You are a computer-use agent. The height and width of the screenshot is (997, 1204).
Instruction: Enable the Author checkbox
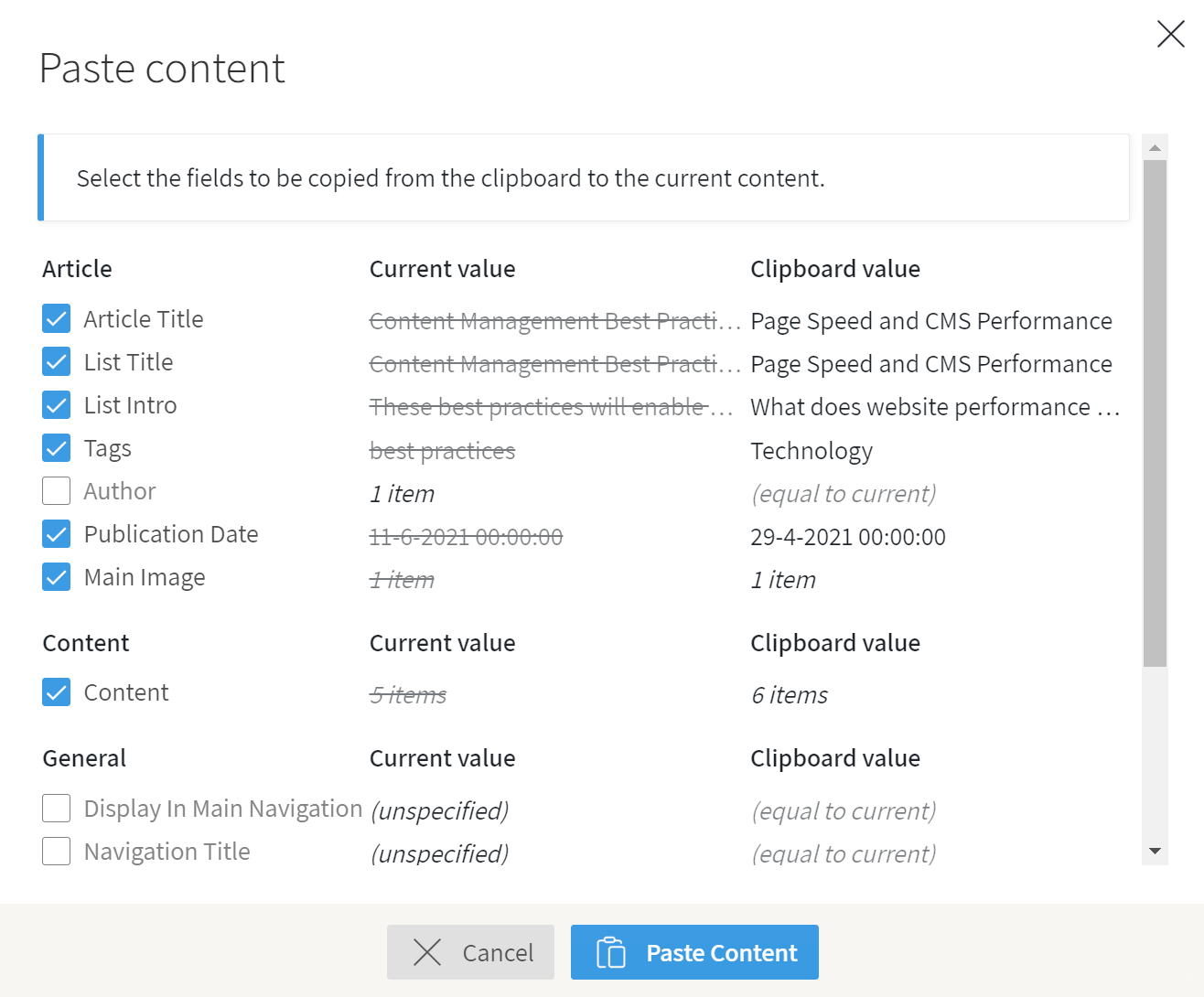(x=57, y=491)
